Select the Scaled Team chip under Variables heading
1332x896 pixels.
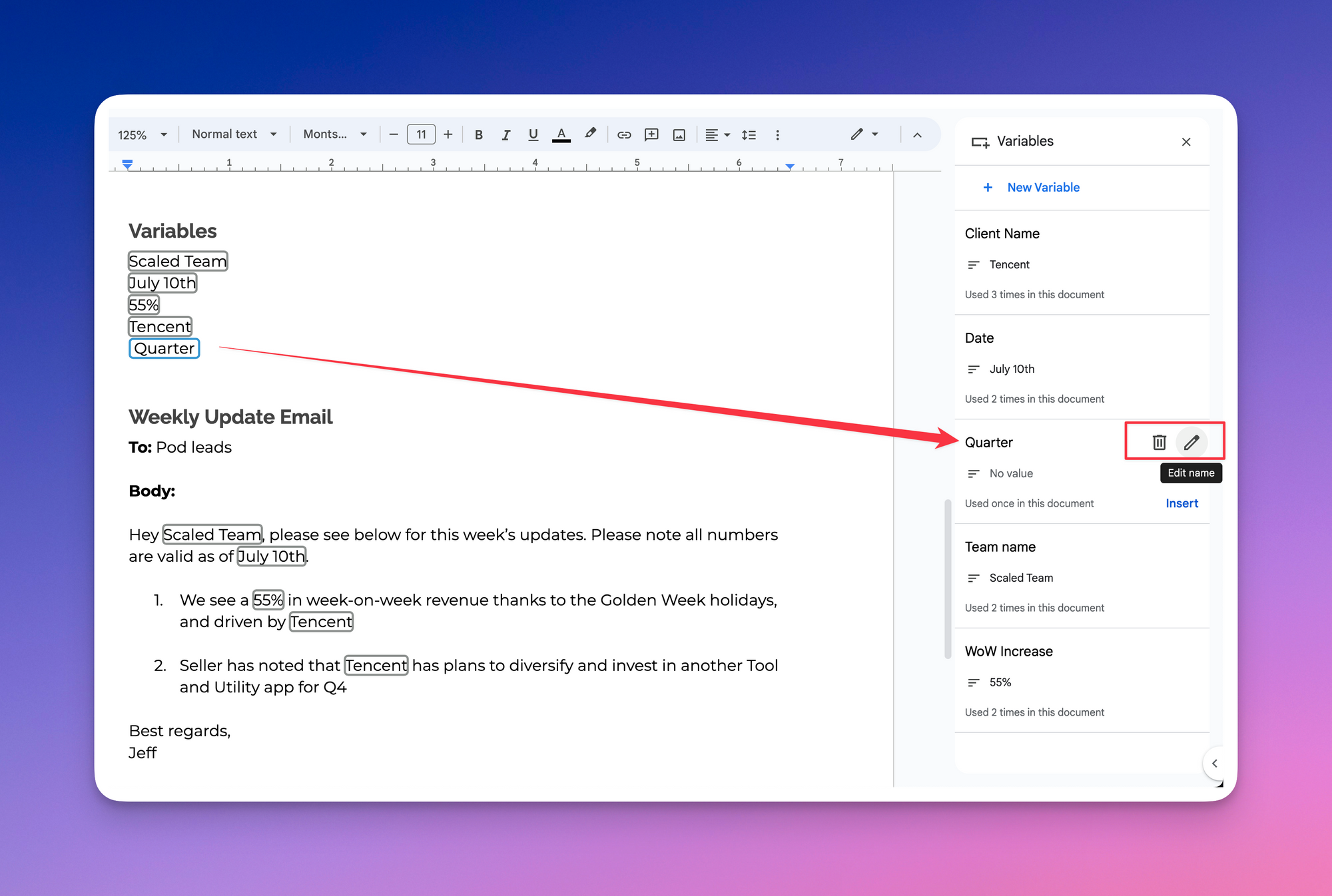pyautogui.click(x=178, y=261)
